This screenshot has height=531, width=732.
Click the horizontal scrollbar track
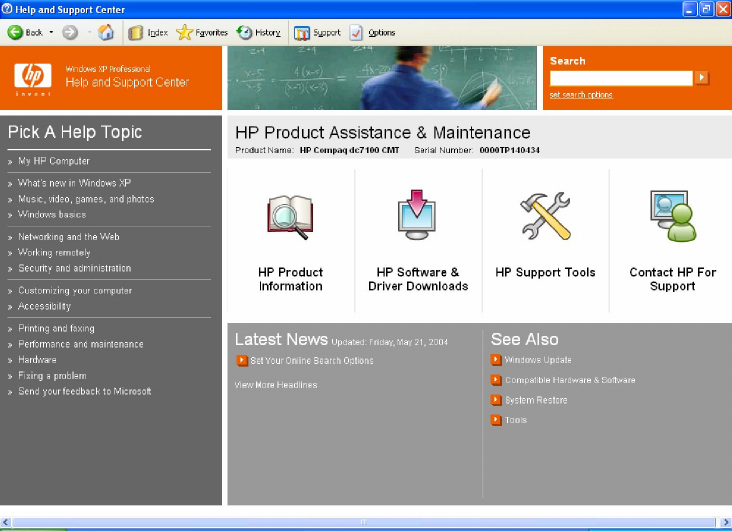click(363, 522)
